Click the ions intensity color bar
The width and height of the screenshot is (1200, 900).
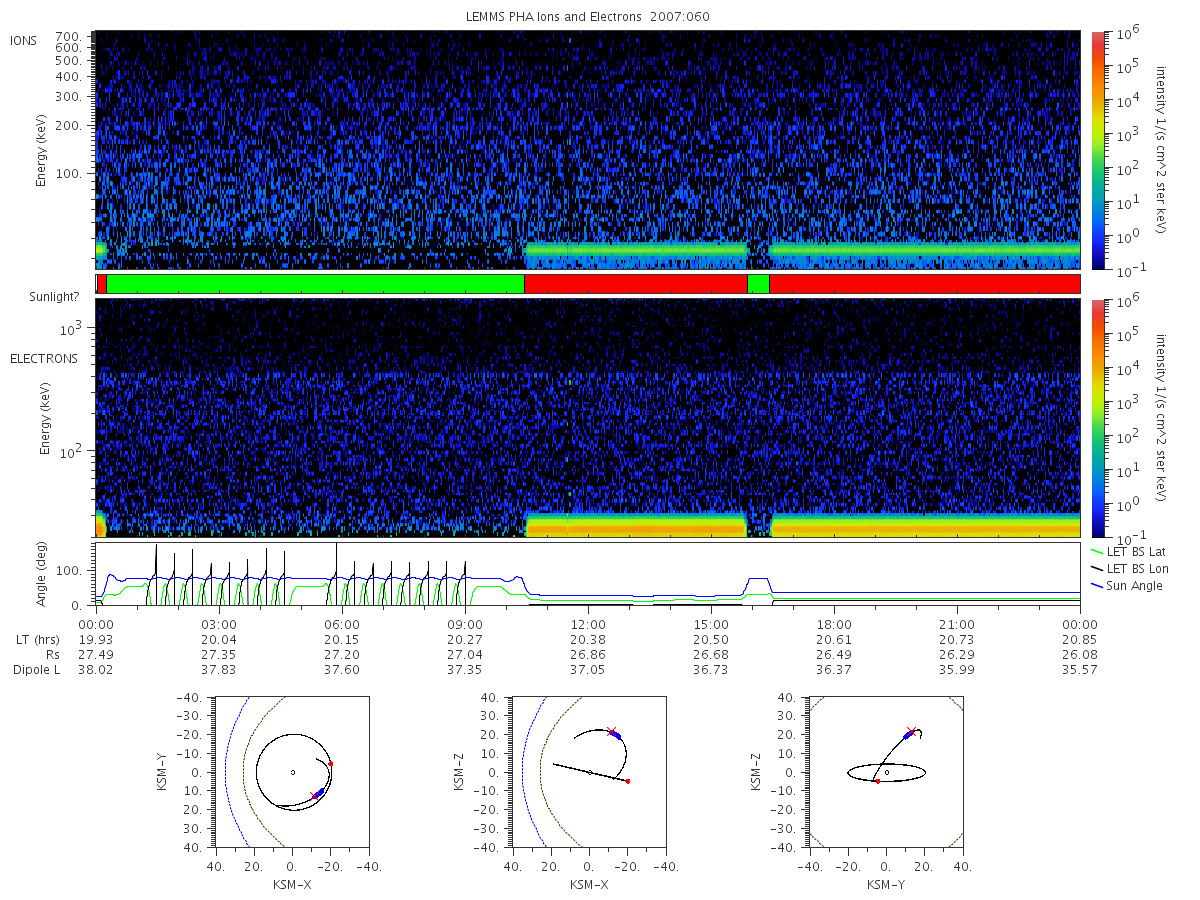(x=1097, y=150)
